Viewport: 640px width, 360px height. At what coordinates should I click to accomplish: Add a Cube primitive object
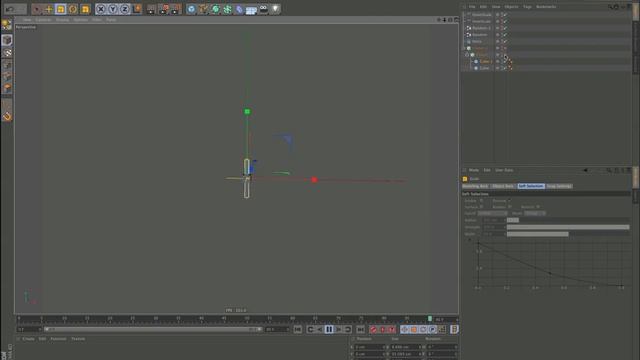point(191,9)
